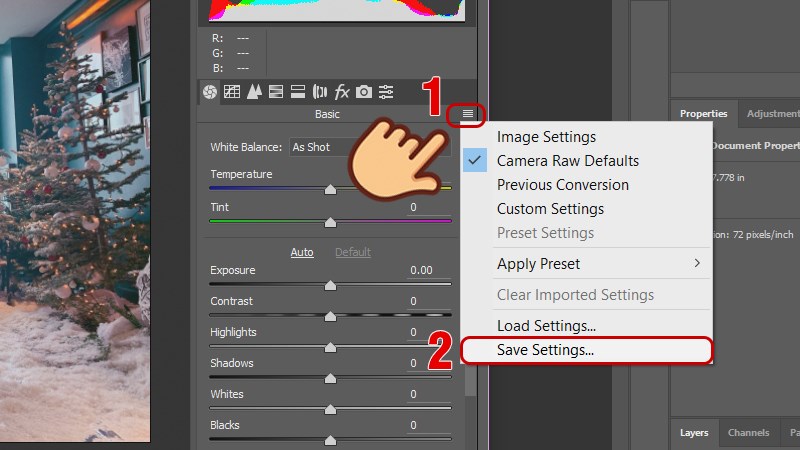Click the Temperature slider handle
Viewport: 800px width, 450px height.
click(x=331, y=190)
